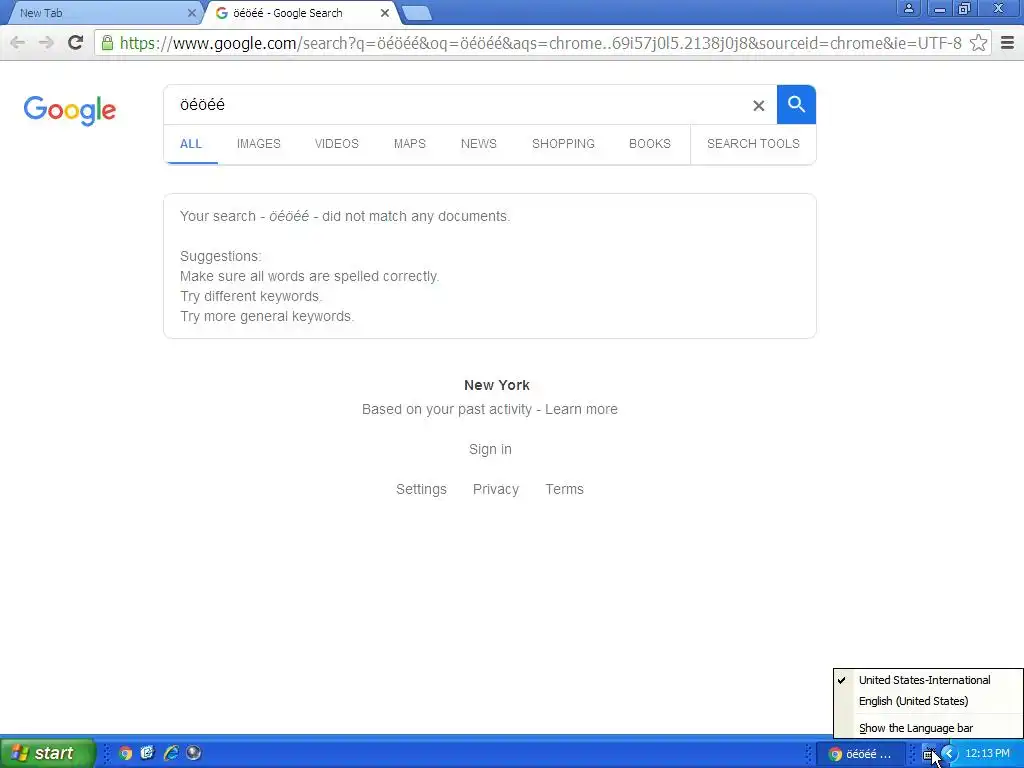Open SEARCH TOOLS options
Image resolution: width=1024 pixels, height=768 pixels.
[753, 144]
